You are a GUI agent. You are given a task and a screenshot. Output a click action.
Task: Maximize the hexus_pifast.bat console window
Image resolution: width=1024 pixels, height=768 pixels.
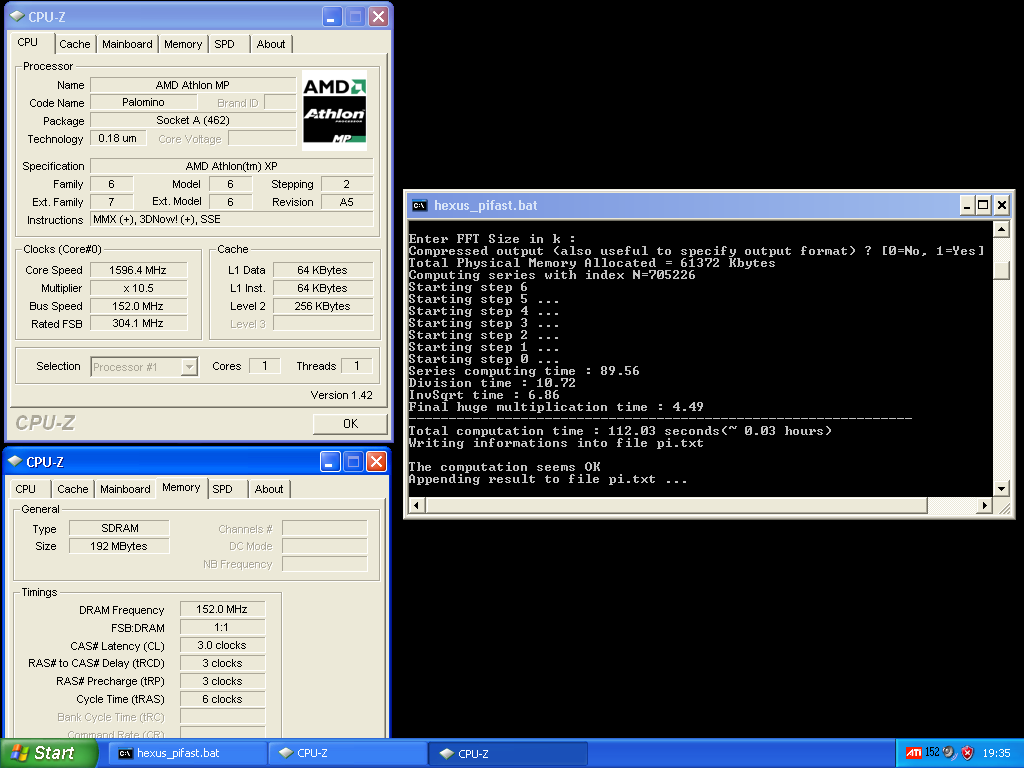coord(983,206)
